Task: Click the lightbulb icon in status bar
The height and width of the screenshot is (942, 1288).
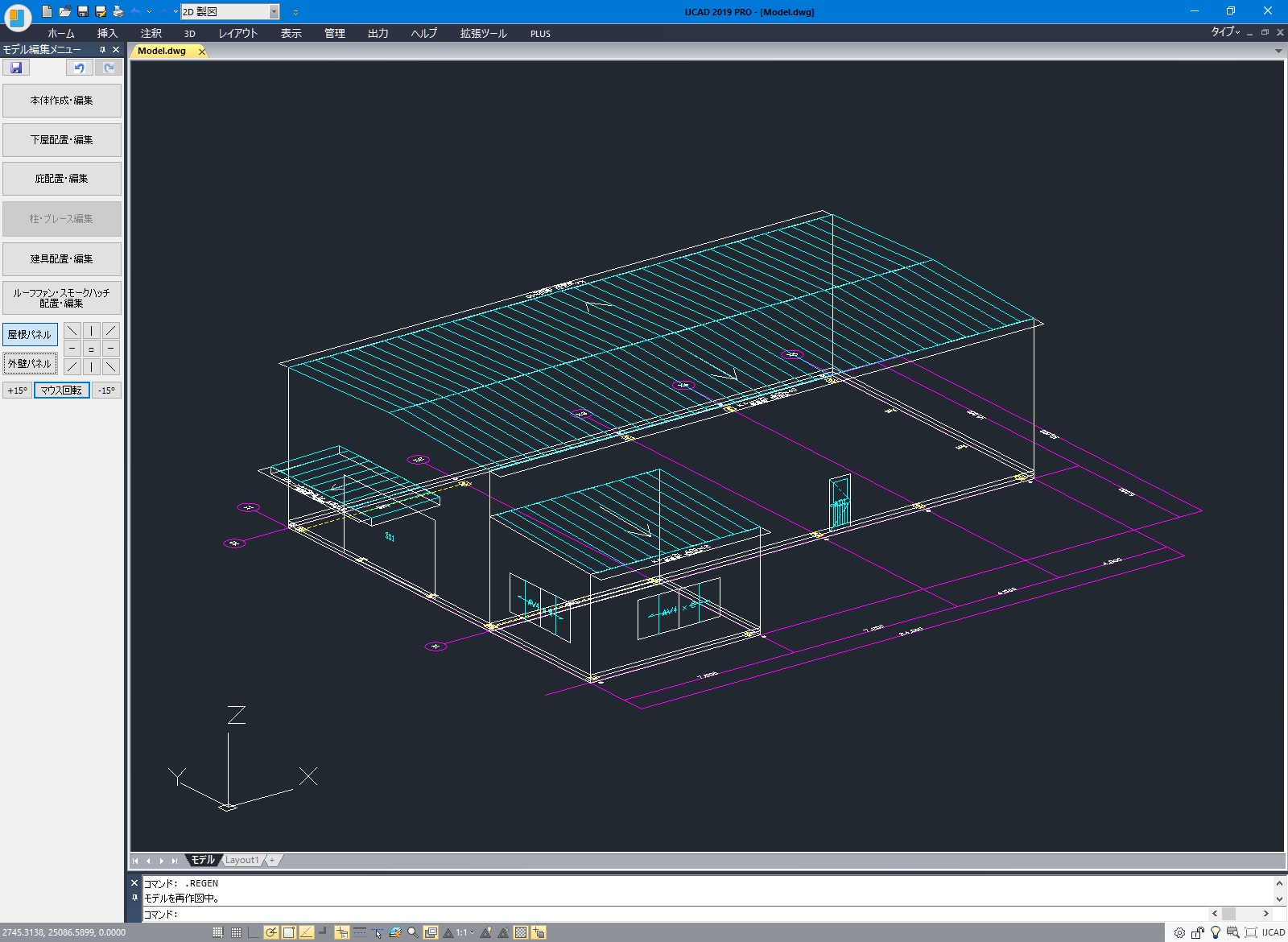Action: 1216,932
